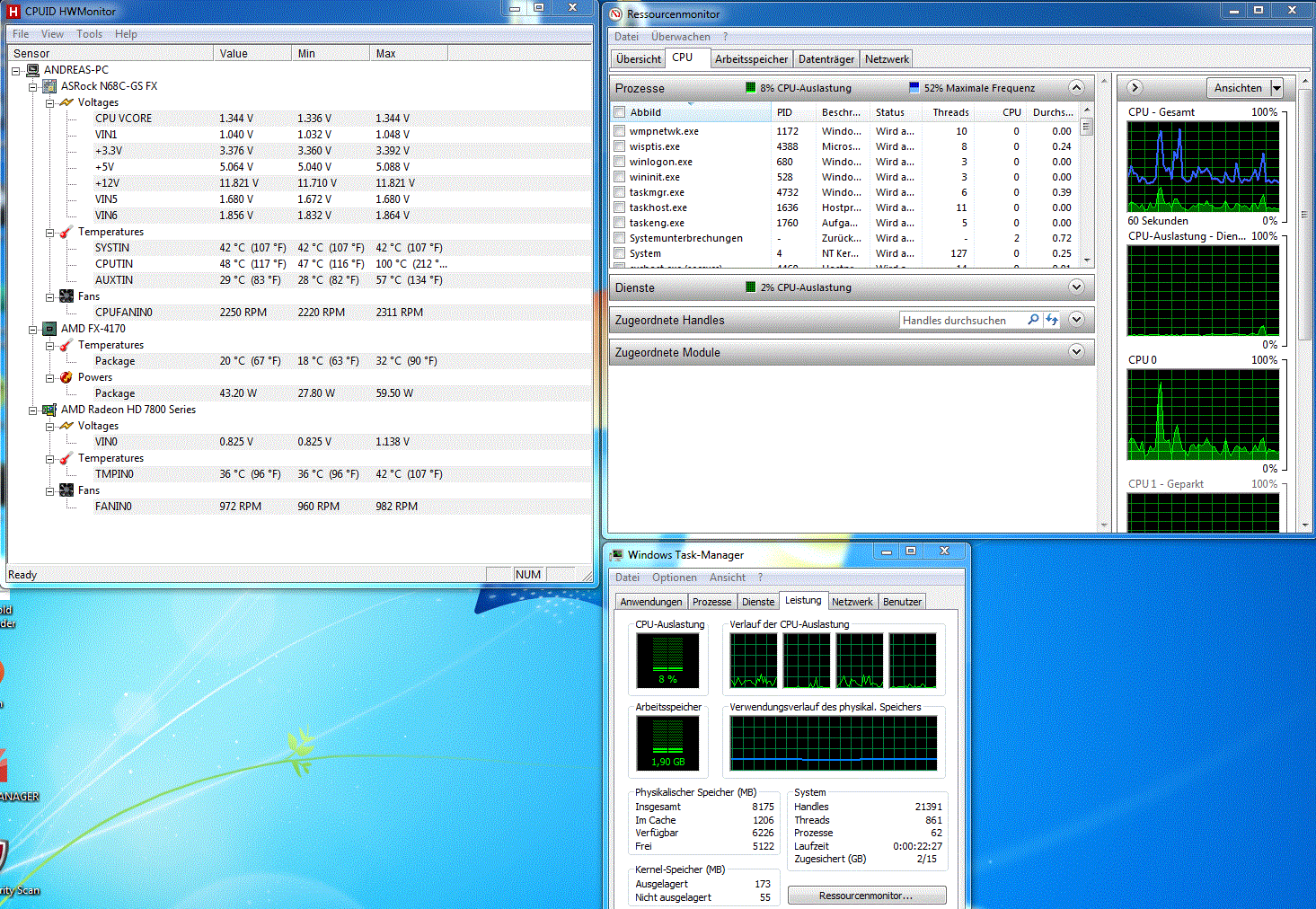The width and height of the screenshot is (1316, 909).
Task: Click the Ressourcenmonitor title bar icon
Action: click(615, 13)
